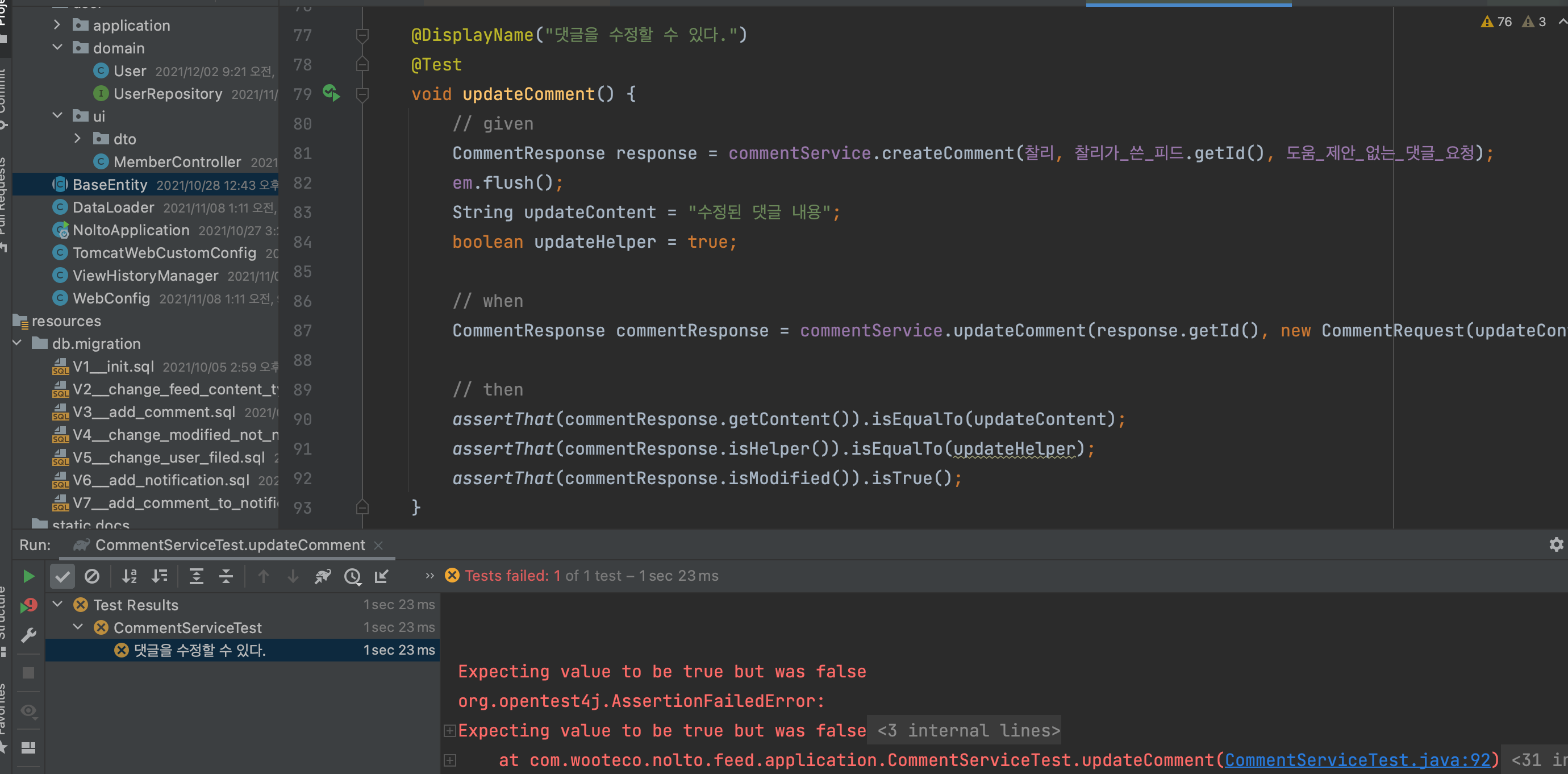1568x774 pixels.
Task: Rerun the test with green play button
Action: (28, 576)
